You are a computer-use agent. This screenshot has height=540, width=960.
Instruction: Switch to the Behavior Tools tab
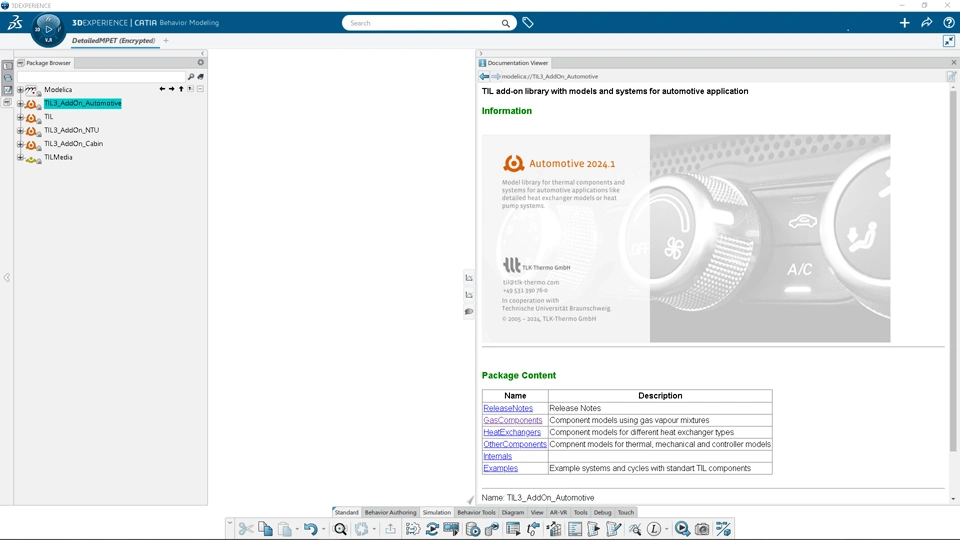[476, 512]
